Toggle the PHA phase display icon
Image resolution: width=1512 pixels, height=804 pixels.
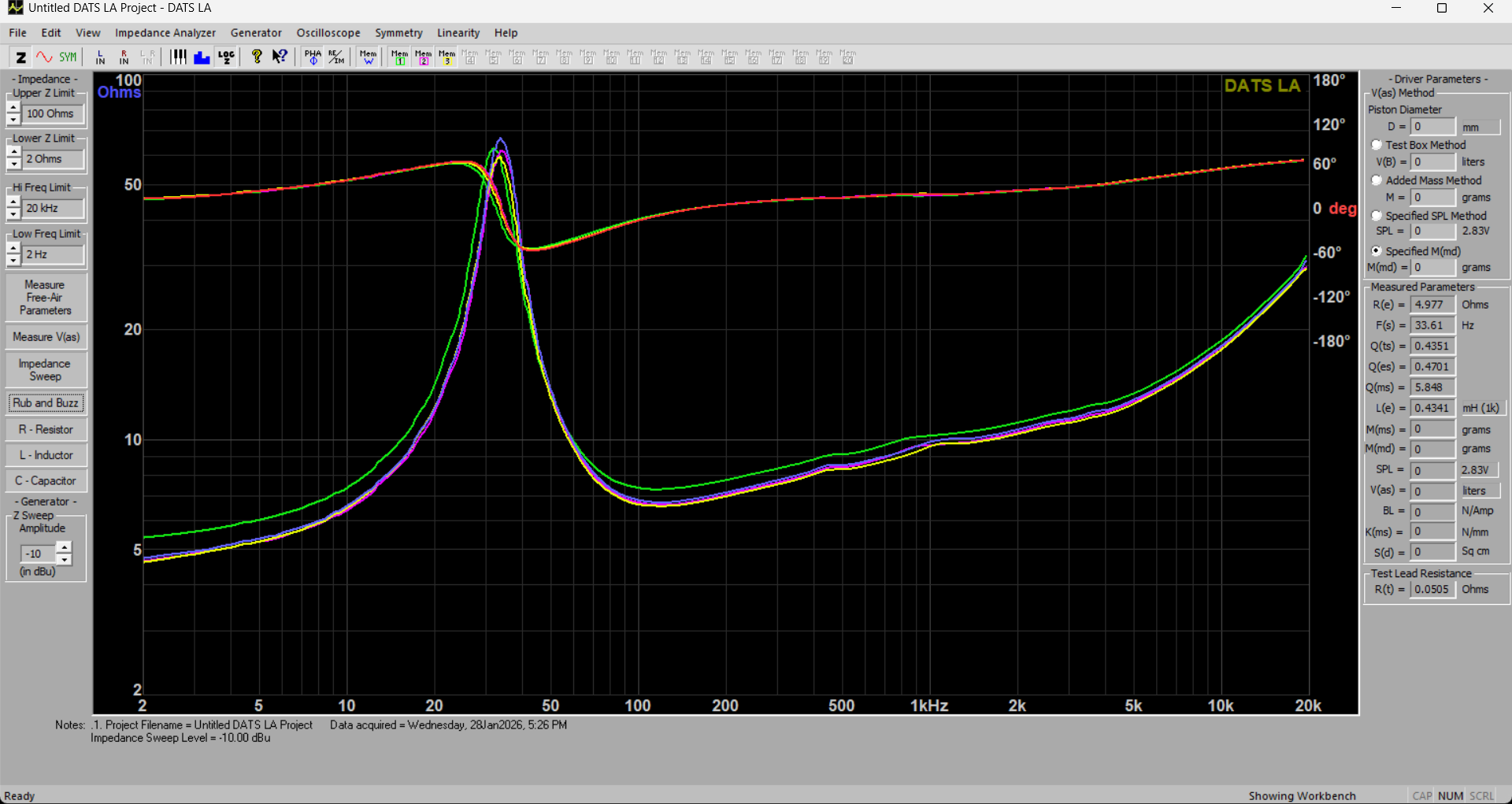pyautogui.click(x=313, y=57)
